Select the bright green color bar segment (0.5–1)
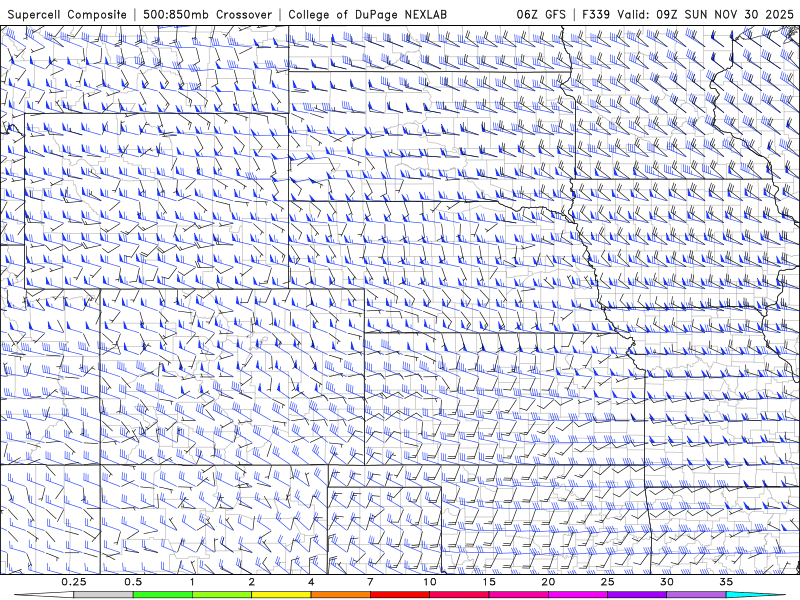 pos(163,595)
